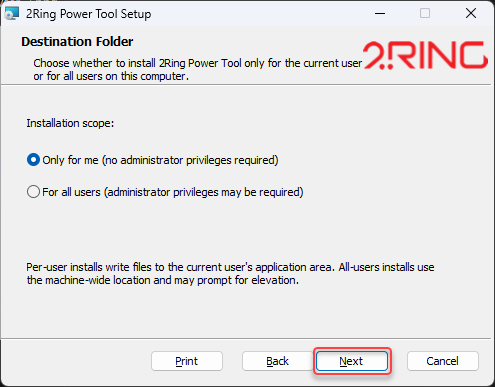The image size is (495, 387).
Task: Click the 'Choose whether to install' instruction text
Action: point(197,70)
